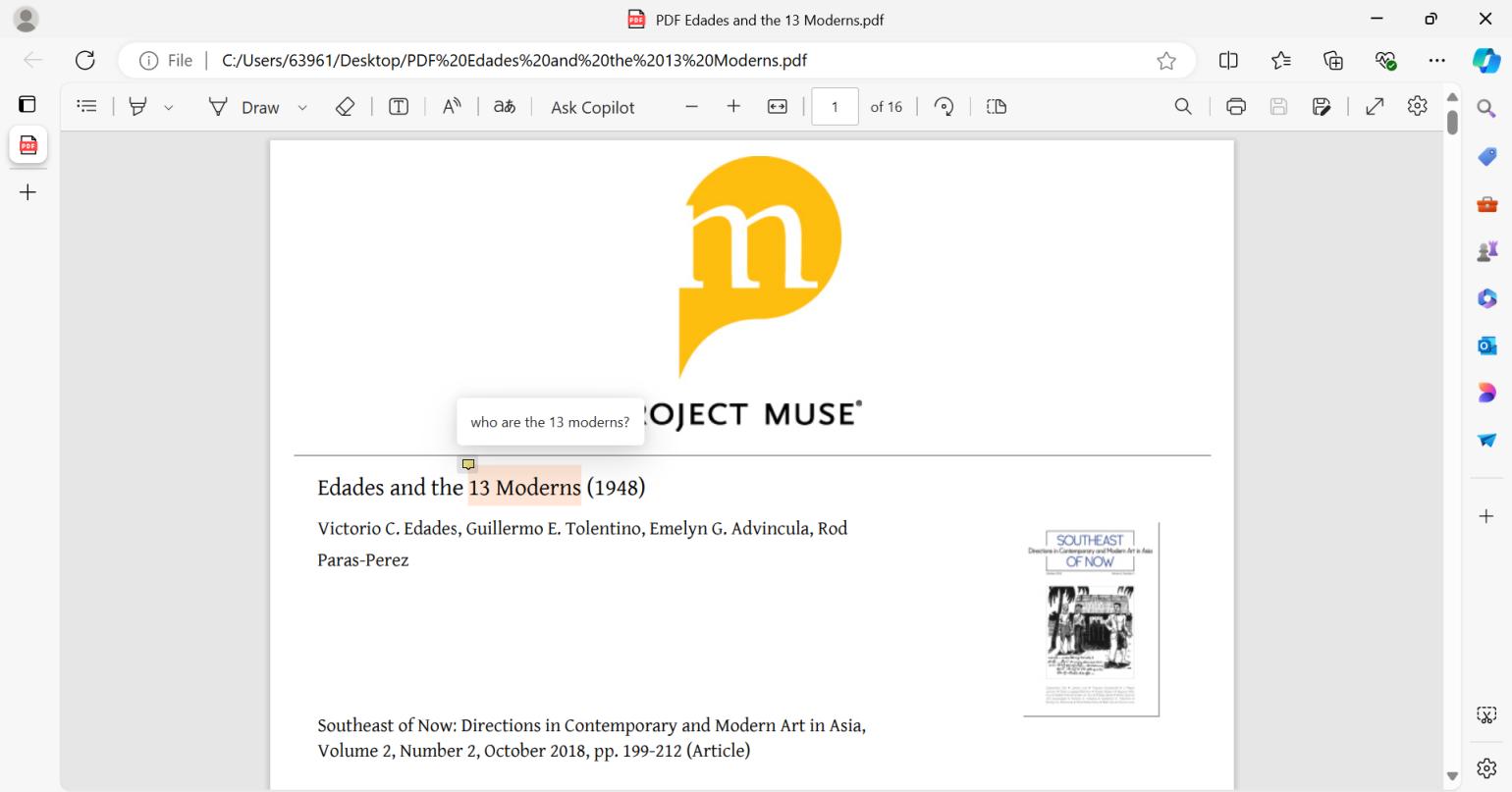Enter full screen mode
This screenshot has height=792, width=1512.
click(1375, 107)
